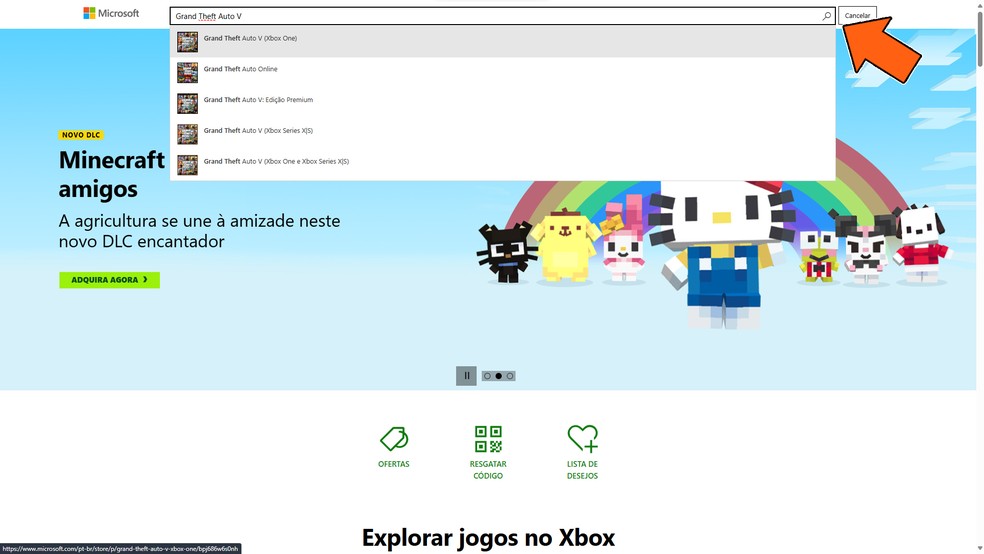
Task: Select suggestion Grand Theft Auto V: Edição Premium
Action: [x=503, y=104]
